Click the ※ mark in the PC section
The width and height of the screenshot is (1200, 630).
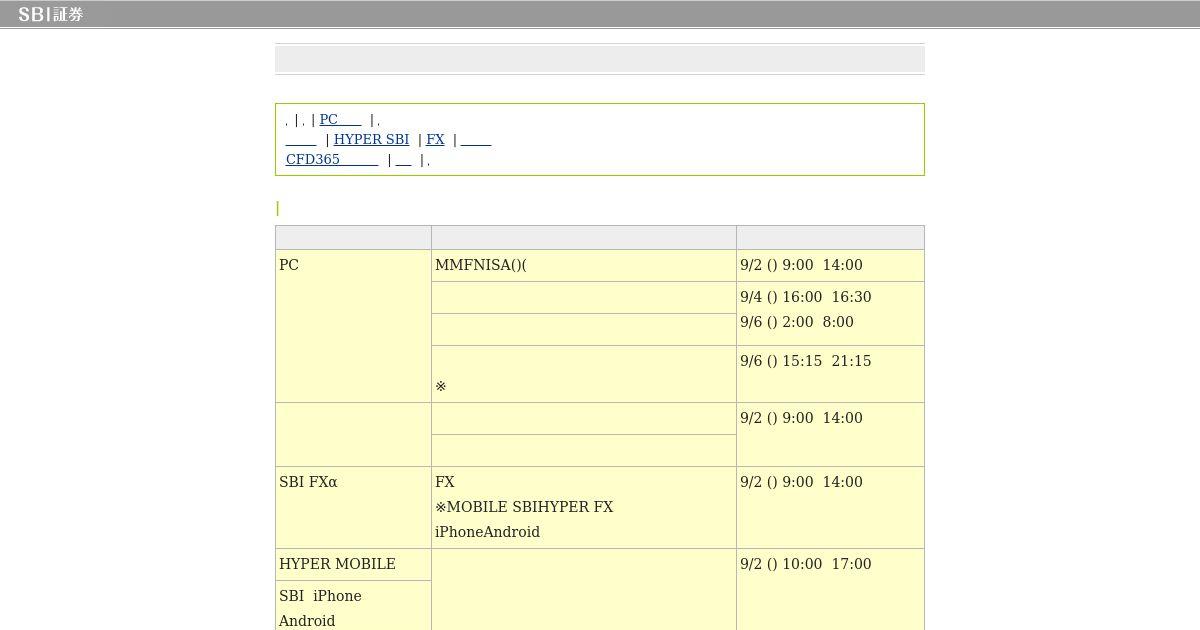click(441, 386)
